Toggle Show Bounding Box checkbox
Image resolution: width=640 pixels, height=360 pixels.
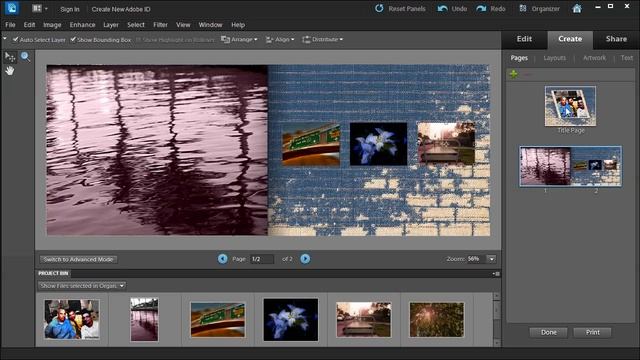click(x=73, y=40)
